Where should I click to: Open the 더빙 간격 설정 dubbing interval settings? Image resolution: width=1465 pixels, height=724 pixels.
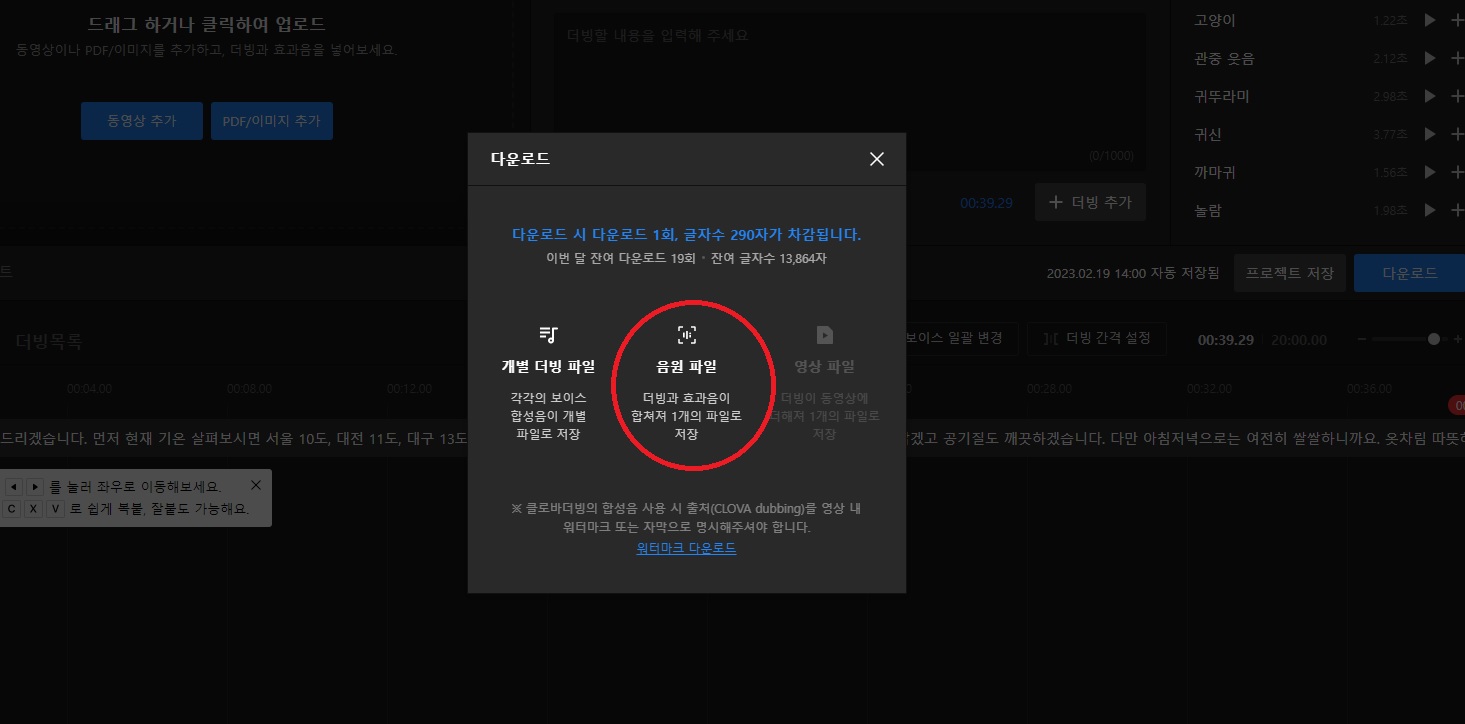(1096, 339)
